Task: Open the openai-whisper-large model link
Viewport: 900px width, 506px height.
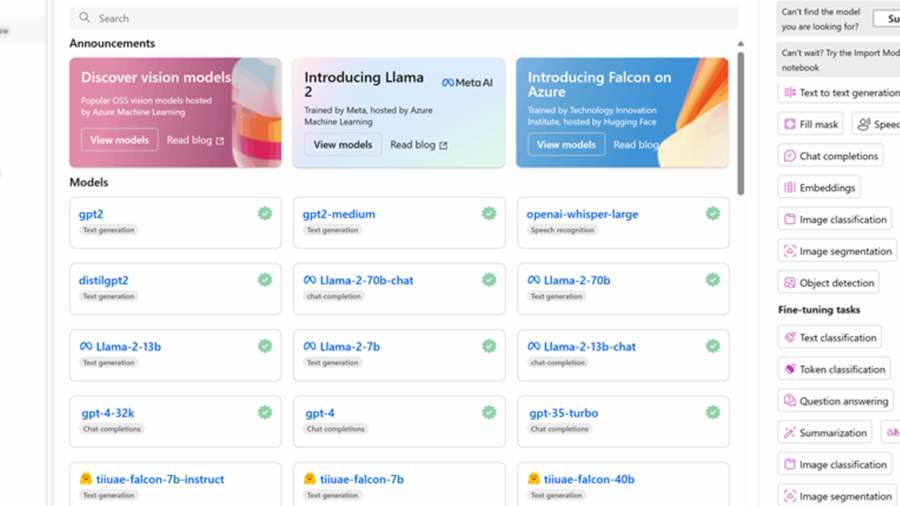Action: pyautogui.click(x=582, y=214)
